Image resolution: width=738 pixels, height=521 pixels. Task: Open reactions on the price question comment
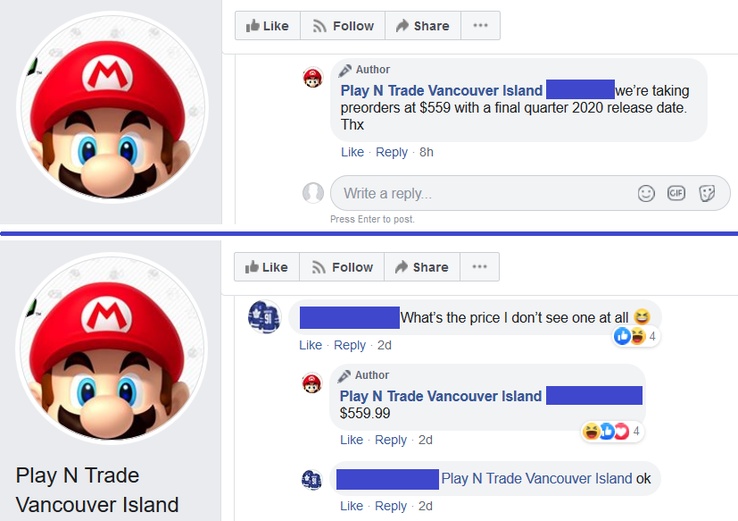point(636,336)
